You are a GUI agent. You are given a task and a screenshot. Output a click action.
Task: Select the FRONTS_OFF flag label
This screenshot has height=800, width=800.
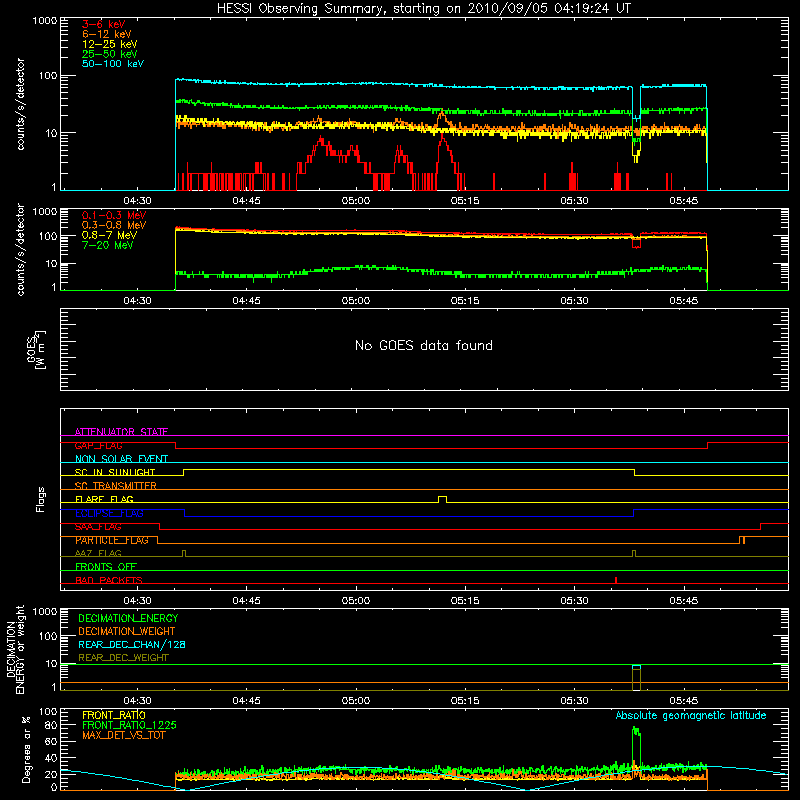106,567
